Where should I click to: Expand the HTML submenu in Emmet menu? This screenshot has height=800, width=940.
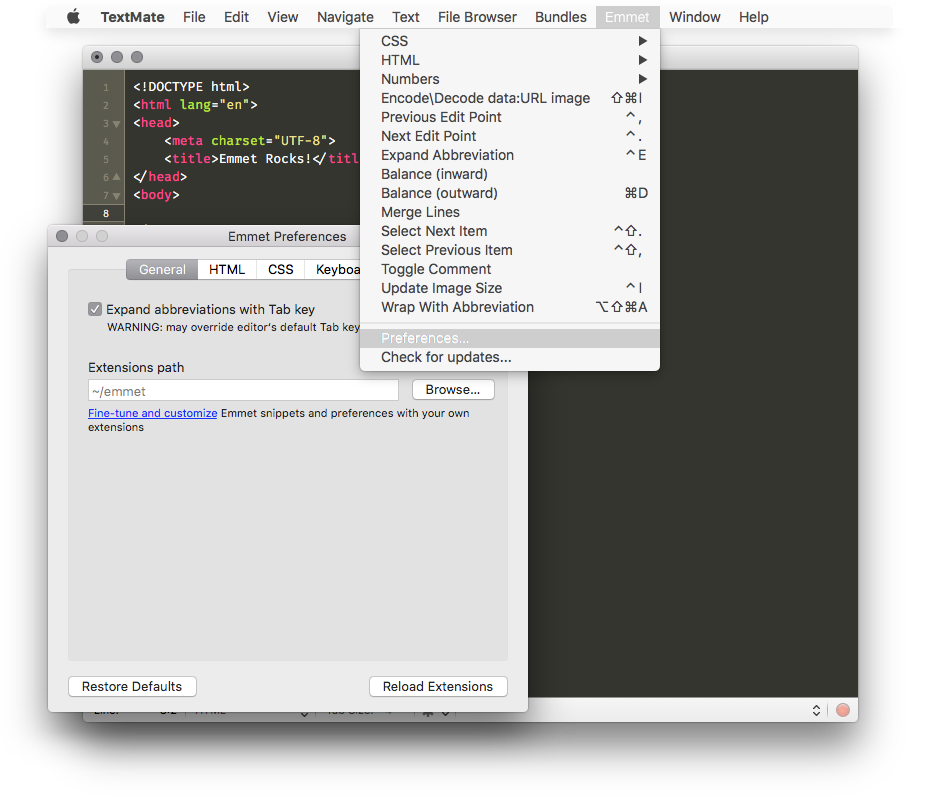(x=510, y=60)
